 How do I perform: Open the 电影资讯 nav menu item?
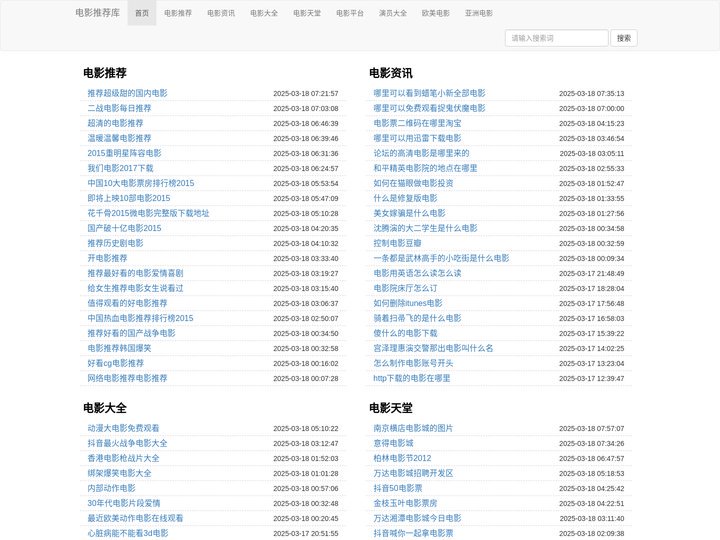click(x=221, y=13)
